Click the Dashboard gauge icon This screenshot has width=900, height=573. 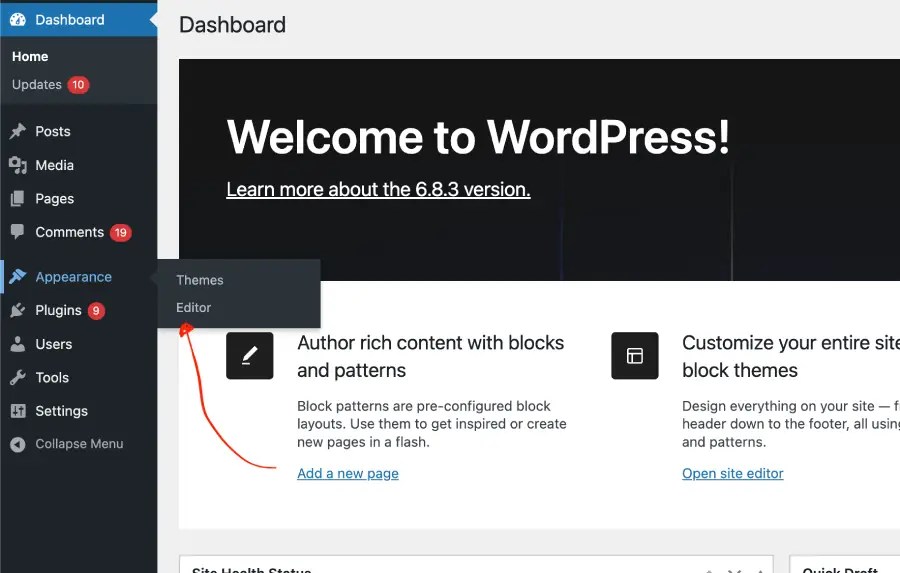click(18, 19)
